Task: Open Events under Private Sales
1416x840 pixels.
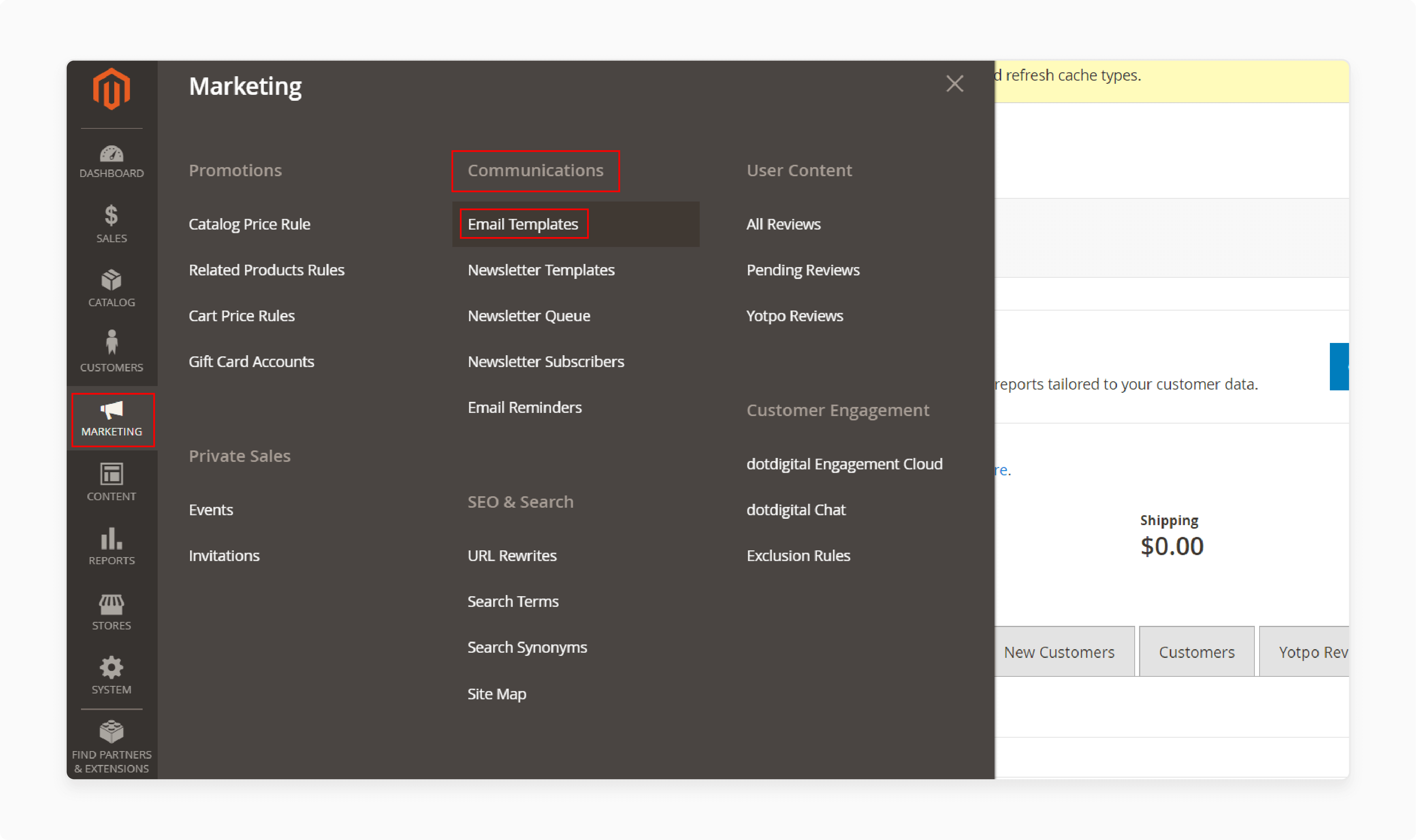Action: click(x=211, y=510)
